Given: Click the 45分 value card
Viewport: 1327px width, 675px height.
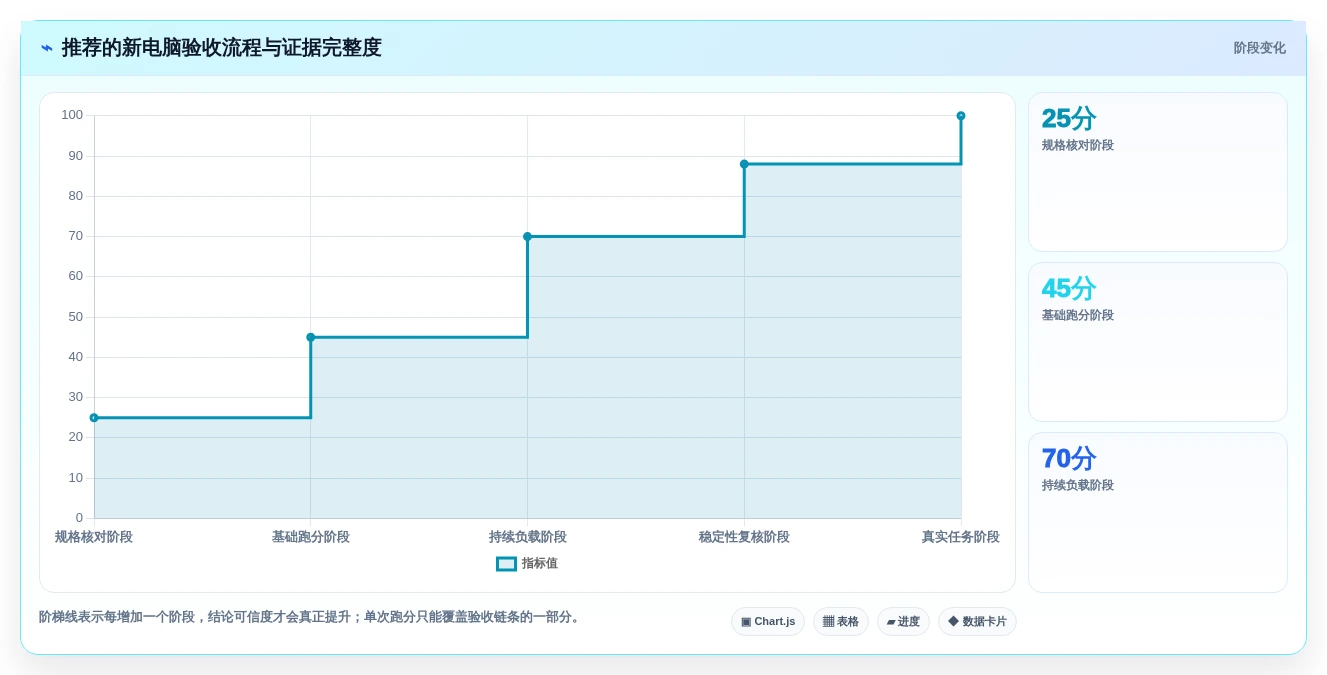Looking at the screenshot, I should pos(1158,342).
